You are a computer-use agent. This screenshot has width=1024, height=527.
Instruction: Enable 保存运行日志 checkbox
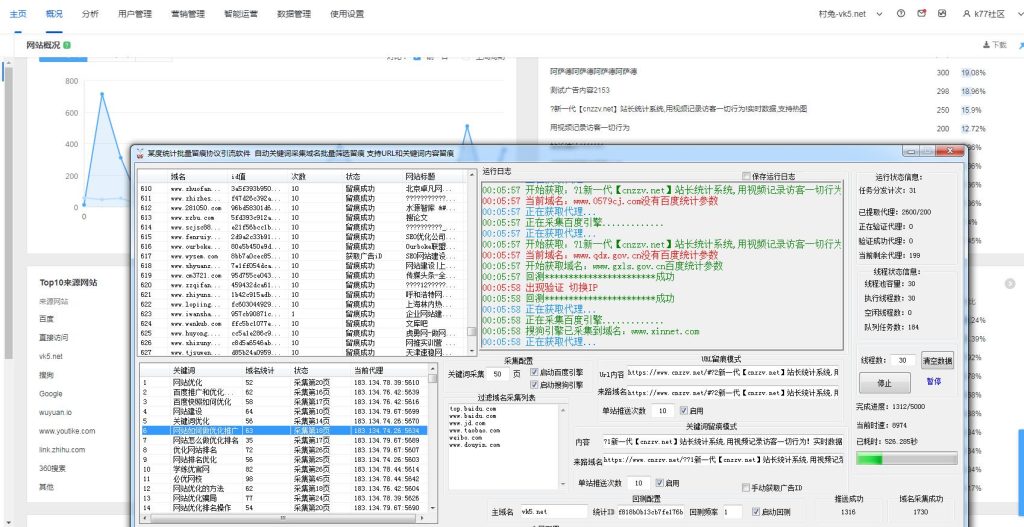[x=744, y=176]
